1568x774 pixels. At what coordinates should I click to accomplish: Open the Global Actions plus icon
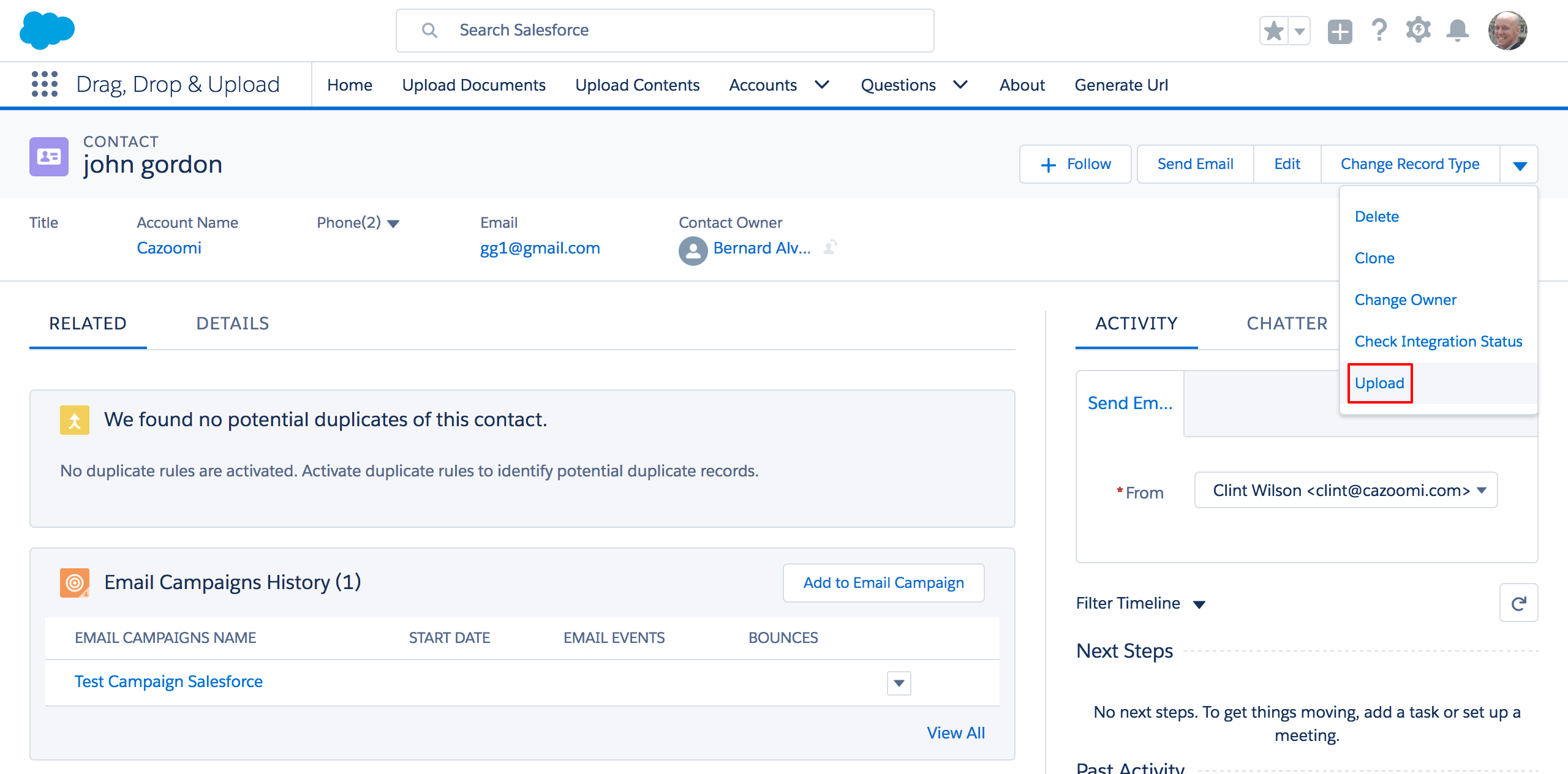coord(1340,31)
